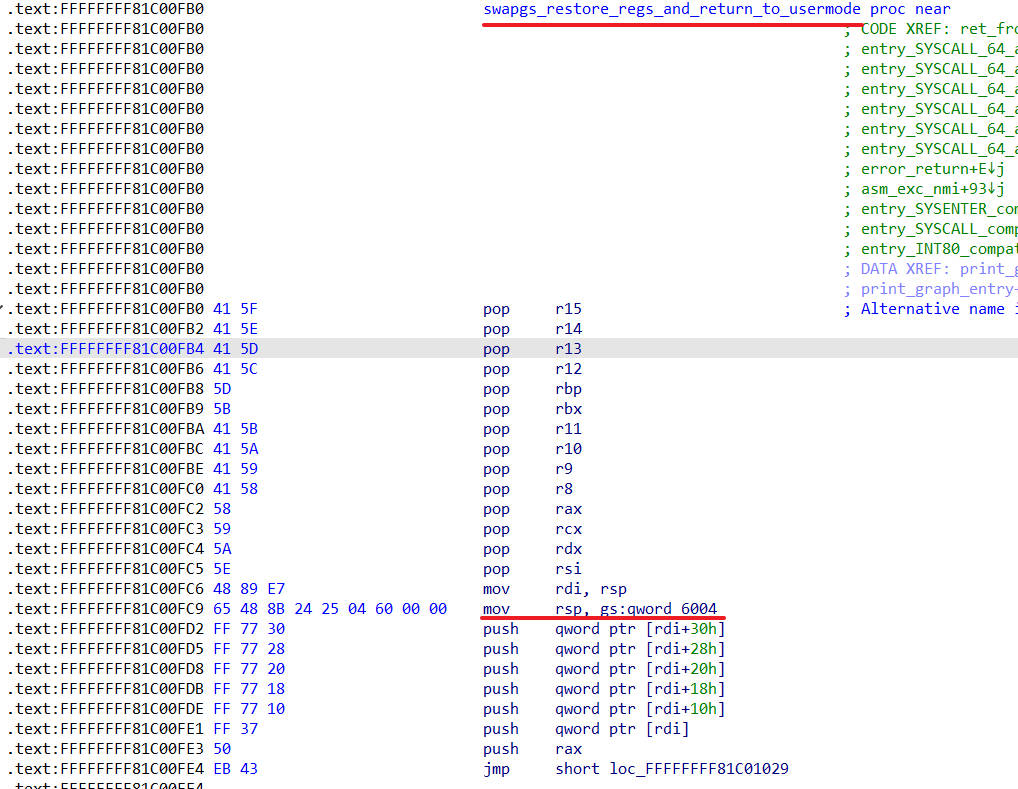Click the pop r15 instruction
Screen dimensions: 1018x789
click(532, 309)
